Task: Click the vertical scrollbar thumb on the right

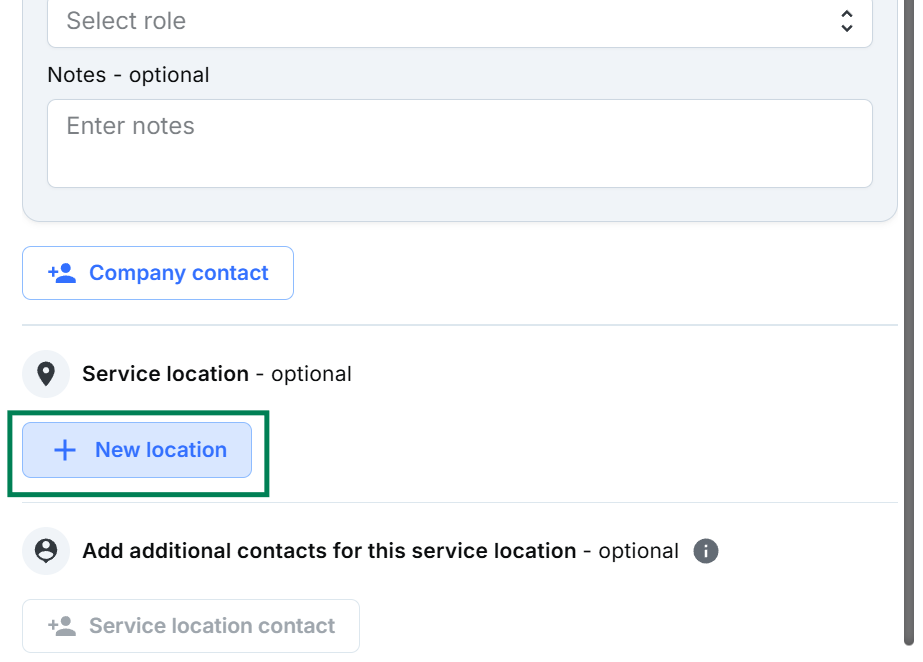Action: (x=908, y=320)
